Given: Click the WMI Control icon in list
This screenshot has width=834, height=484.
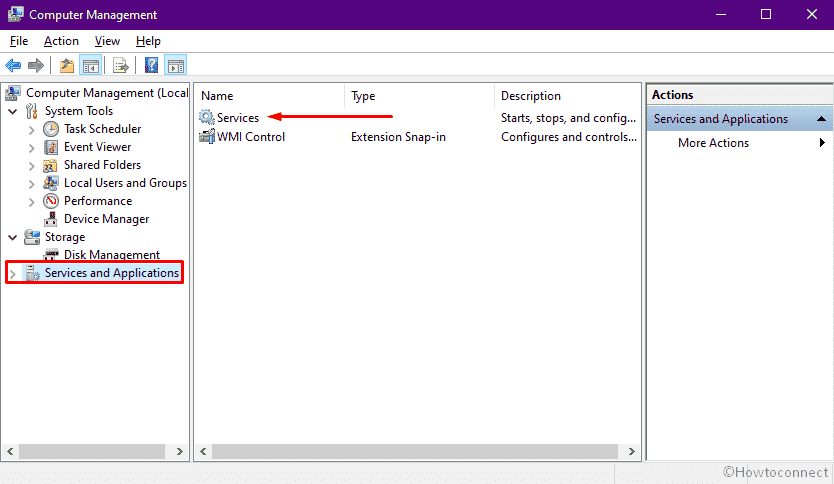Looking at the screenshot, I should pos(207,137).
